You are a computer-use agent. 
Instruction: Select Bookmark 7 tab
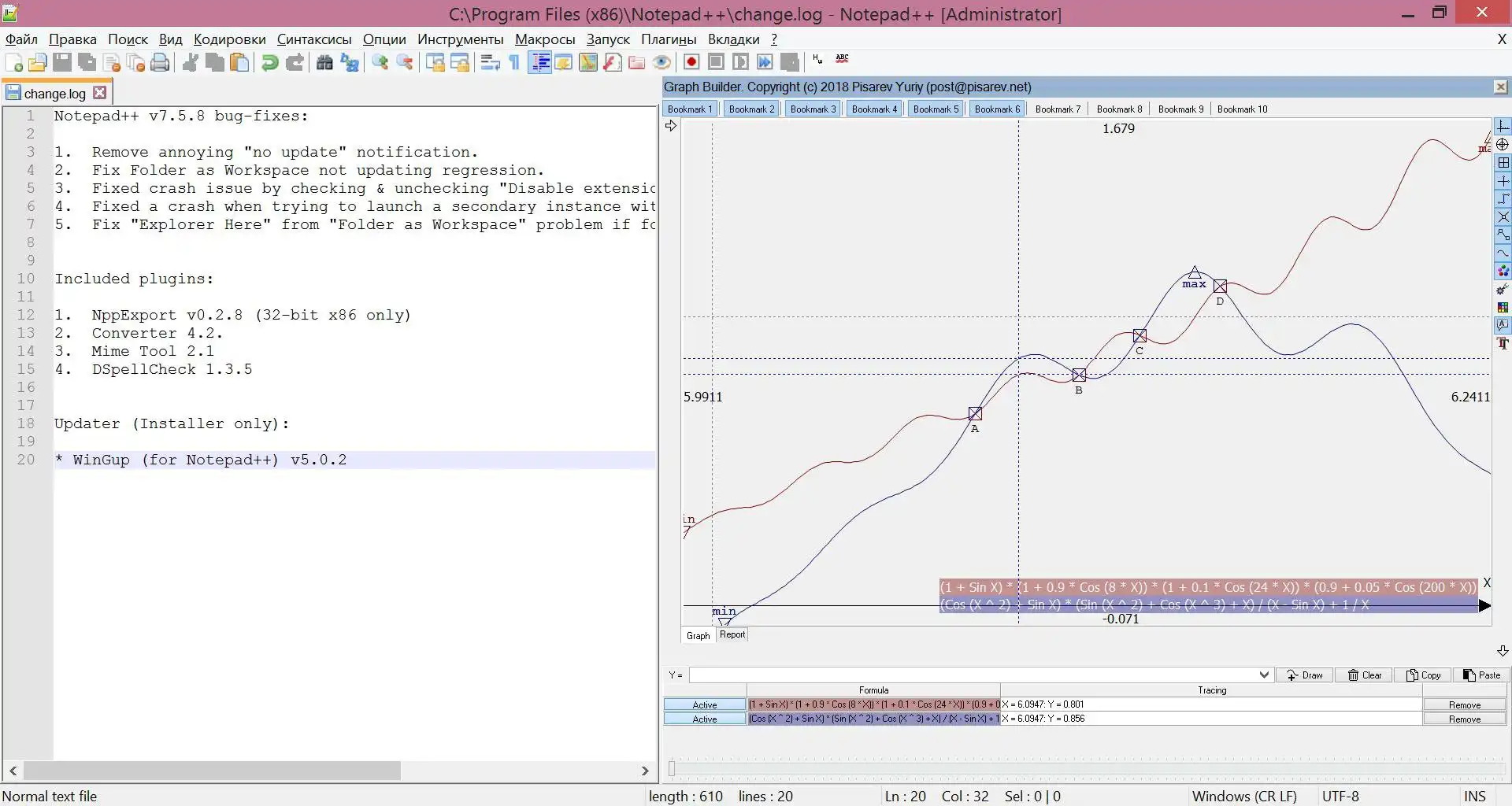point(1058,109)
